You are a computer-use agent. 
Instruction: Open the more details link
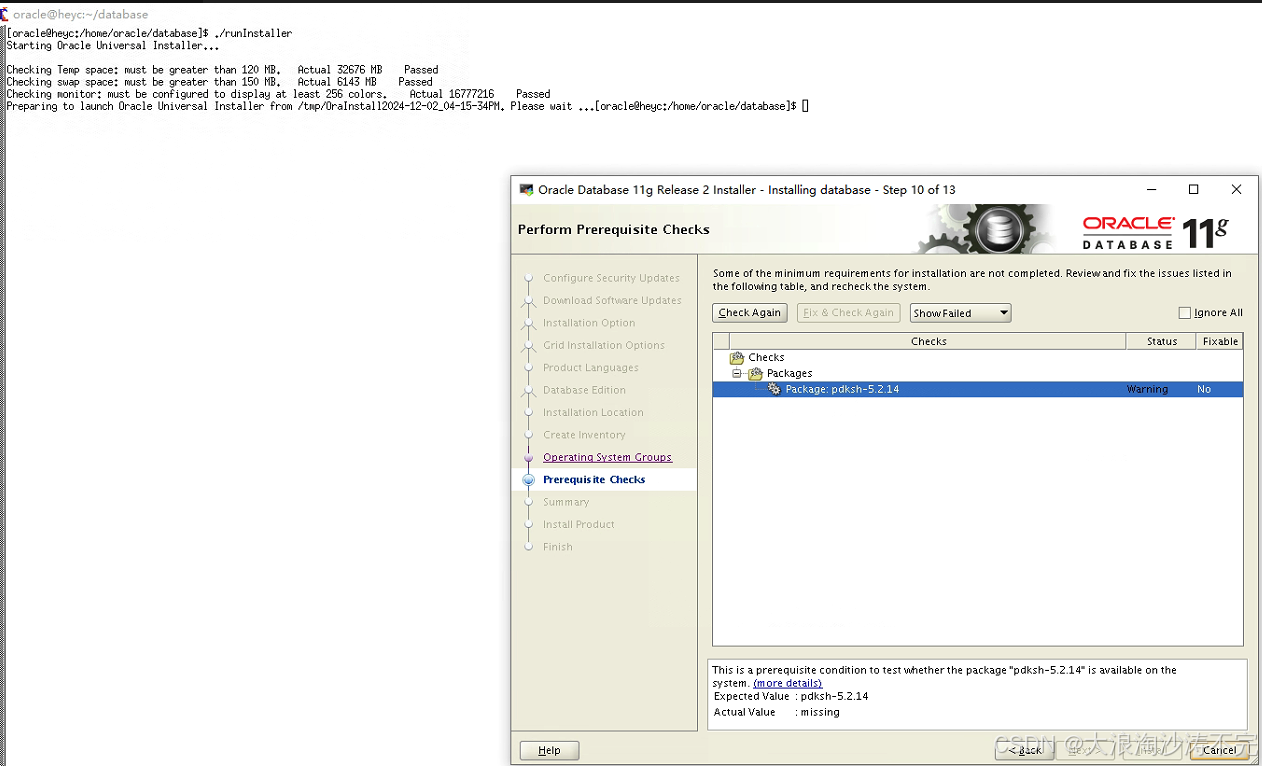pyautogui.click(x=788, y=683)
